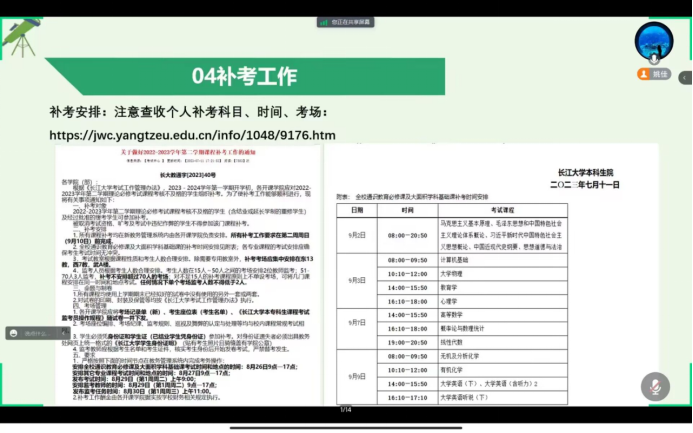This screenshot has height=433, width=693.
Task: Click the 04补考工作 green title banner
Action: tap(245, 76)
